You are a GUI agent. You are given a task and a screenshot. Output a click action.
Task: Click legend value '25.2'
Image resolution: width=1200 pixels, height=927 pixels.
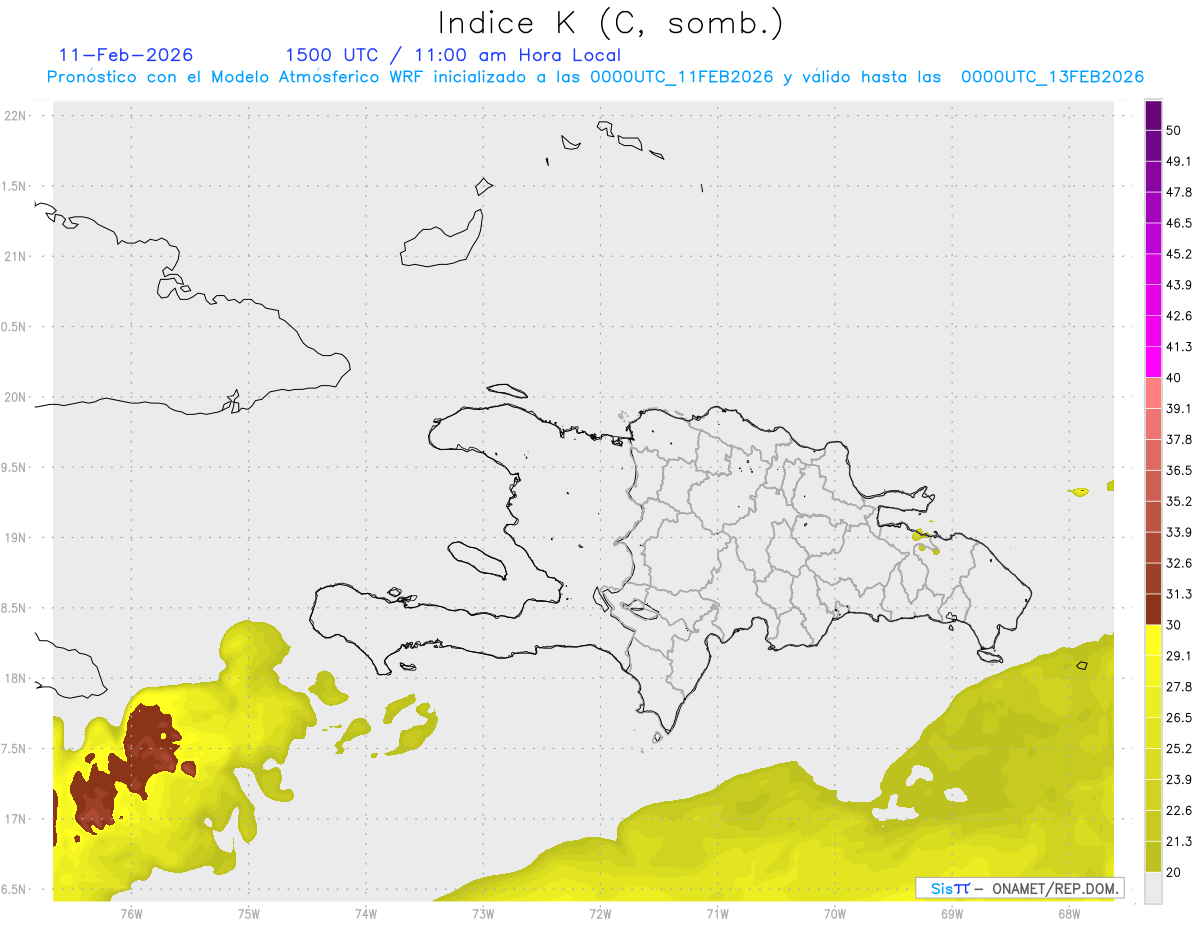1179,748
